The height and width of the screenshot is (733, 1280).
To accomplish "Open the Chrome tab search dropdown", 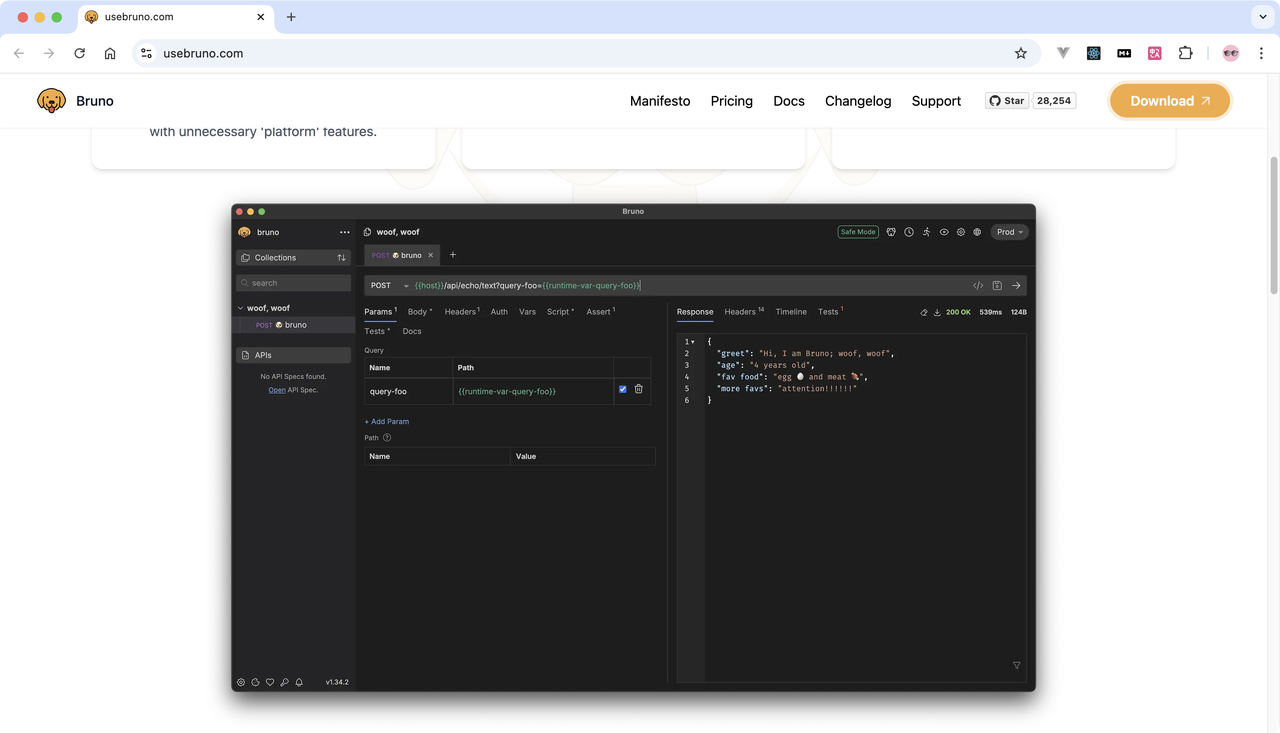I will click(1263, 17).
